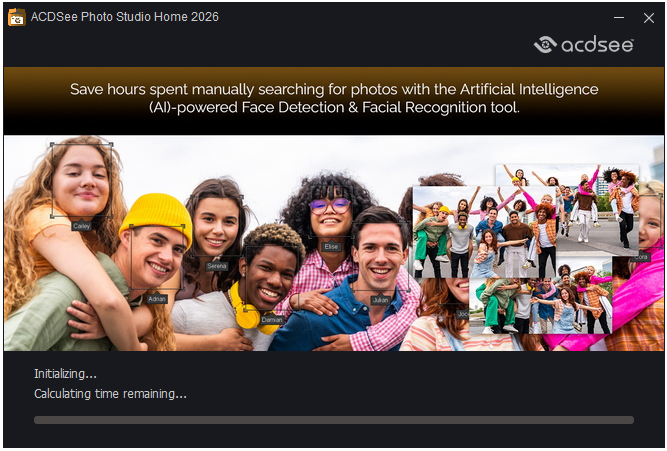This screenshot has width=667, height=451.
Task: Click the installation progress bar
Action: 334,420
